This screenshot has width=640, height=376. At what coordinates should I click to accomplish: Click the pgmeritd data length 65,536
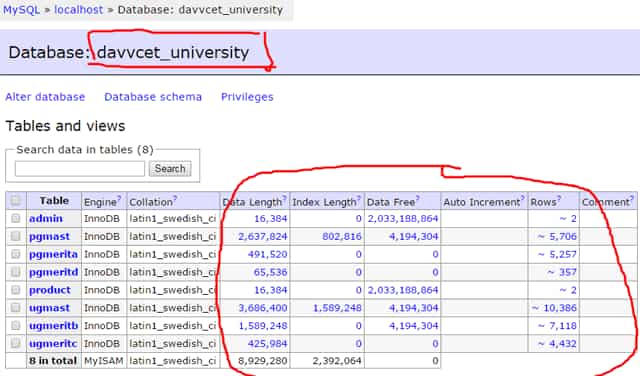pos(271,272)
